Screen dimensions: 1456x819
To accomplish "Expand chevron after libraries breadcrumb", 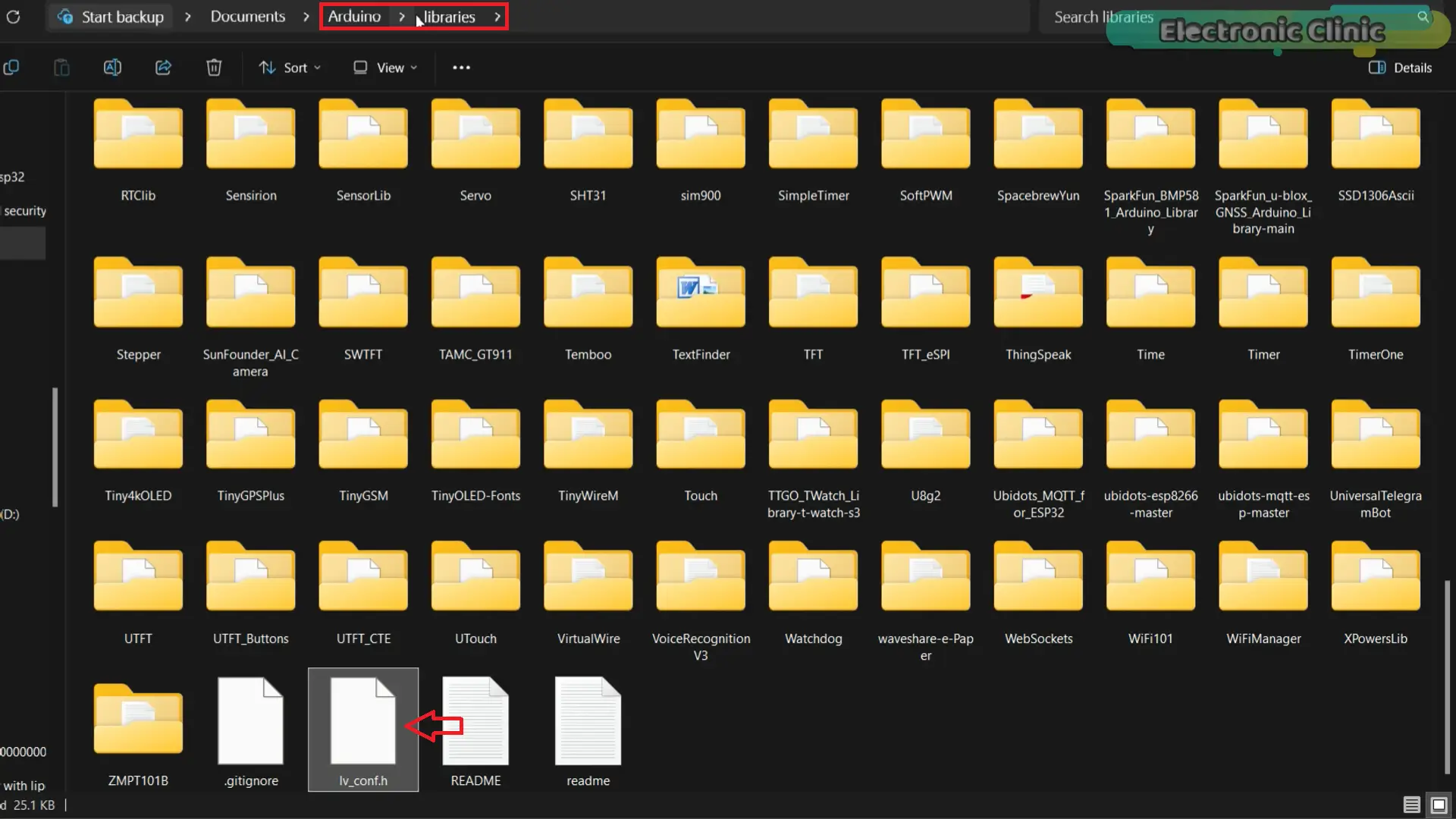I will [497, 17].
